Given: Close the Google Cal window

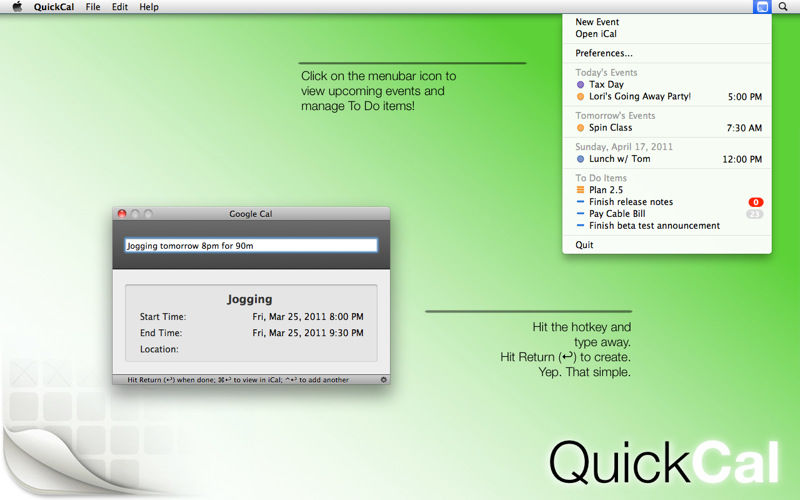Looking at the screenshot, I should pyautogui.click(x=122, y=214).
